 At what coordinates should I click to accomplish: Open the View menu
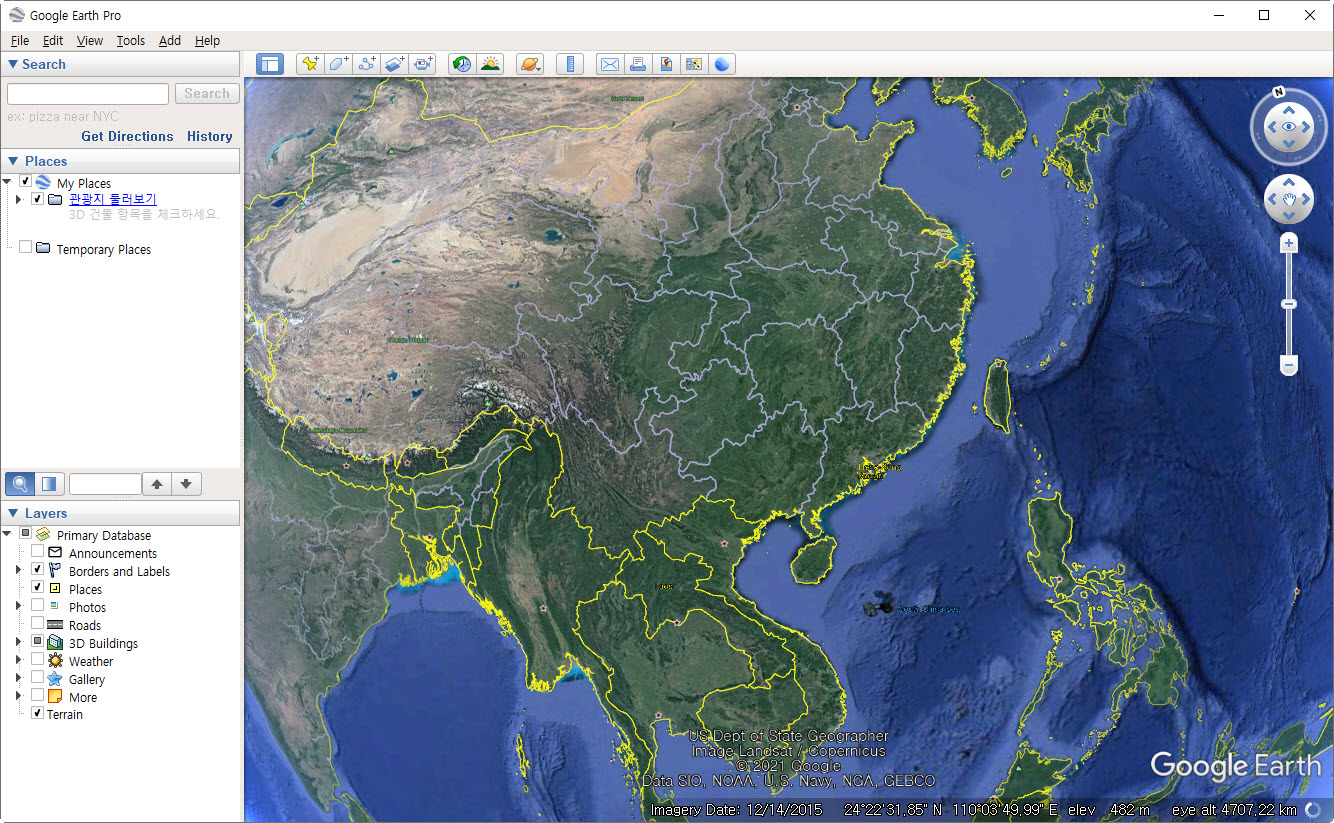(x=90, y=41)
